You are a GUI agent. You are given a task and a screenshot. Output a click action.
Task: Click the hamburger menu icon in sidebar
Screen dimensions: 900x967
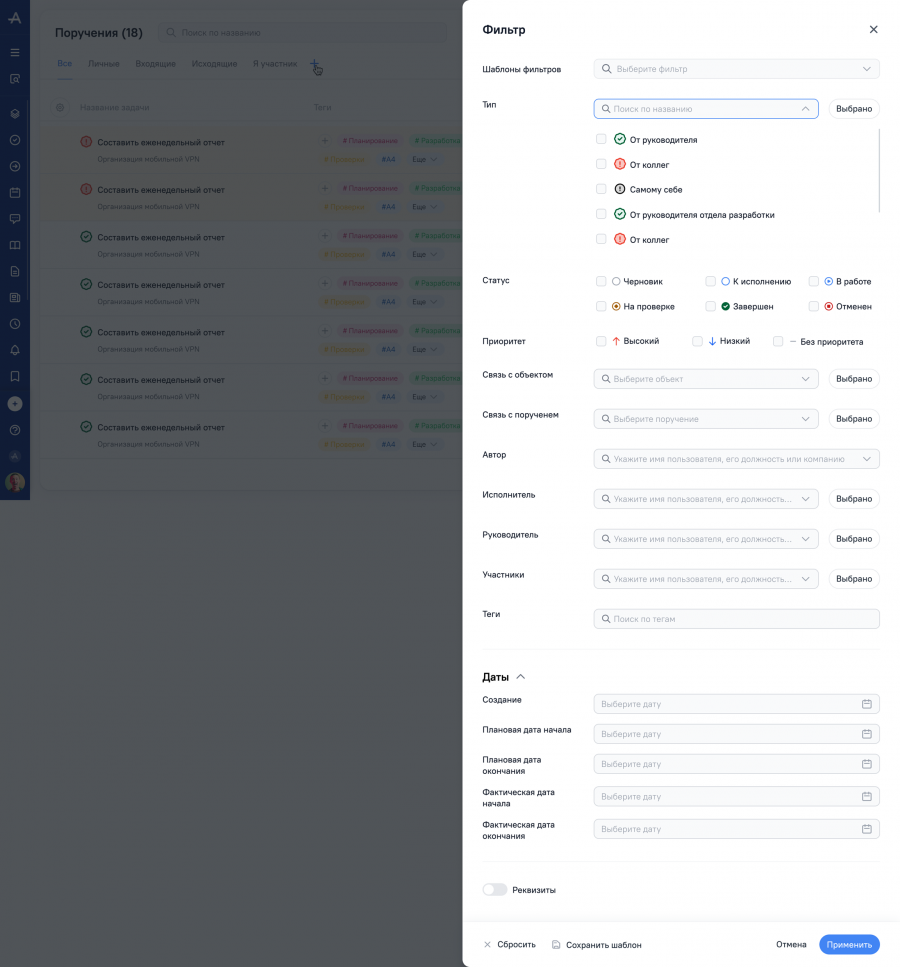(x=15, y=52)
